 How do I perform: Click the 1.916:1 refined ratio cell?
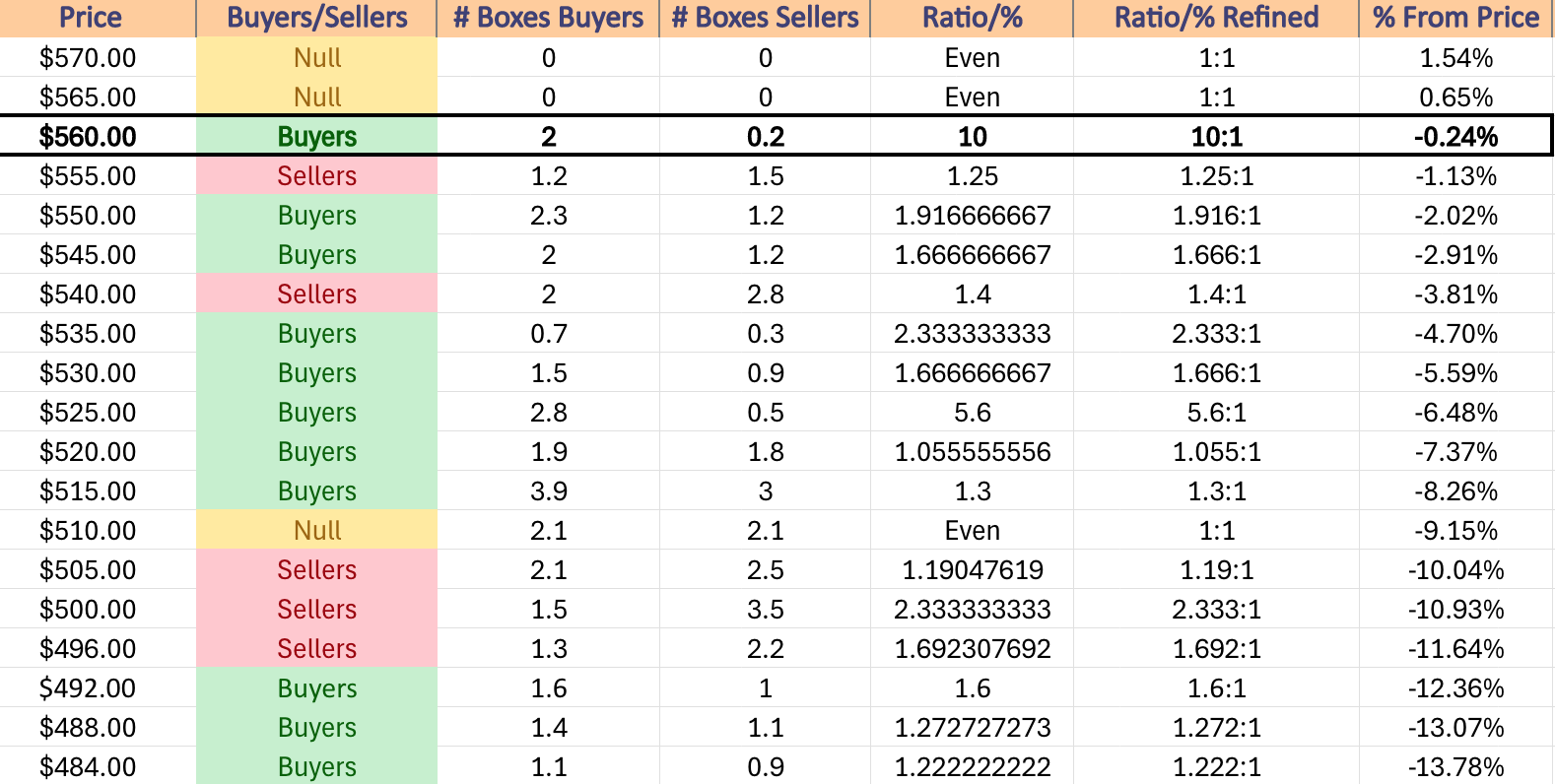1216,215
